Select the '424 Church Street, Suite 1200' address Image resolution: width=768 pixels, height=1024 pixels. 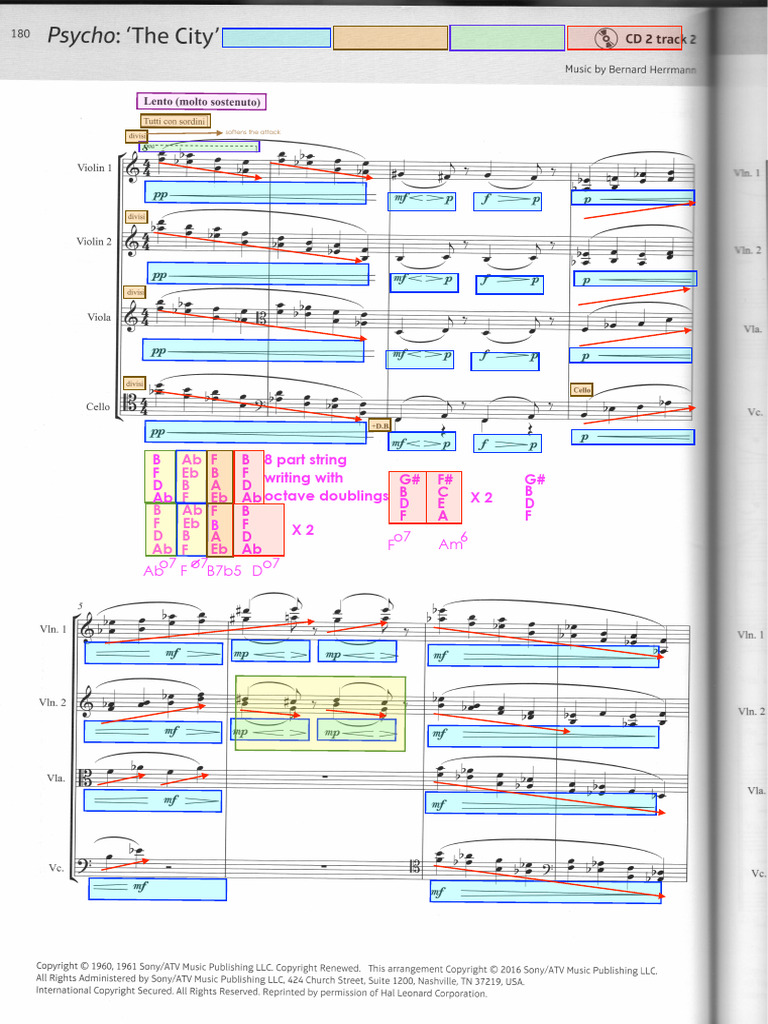pos(353,980)
